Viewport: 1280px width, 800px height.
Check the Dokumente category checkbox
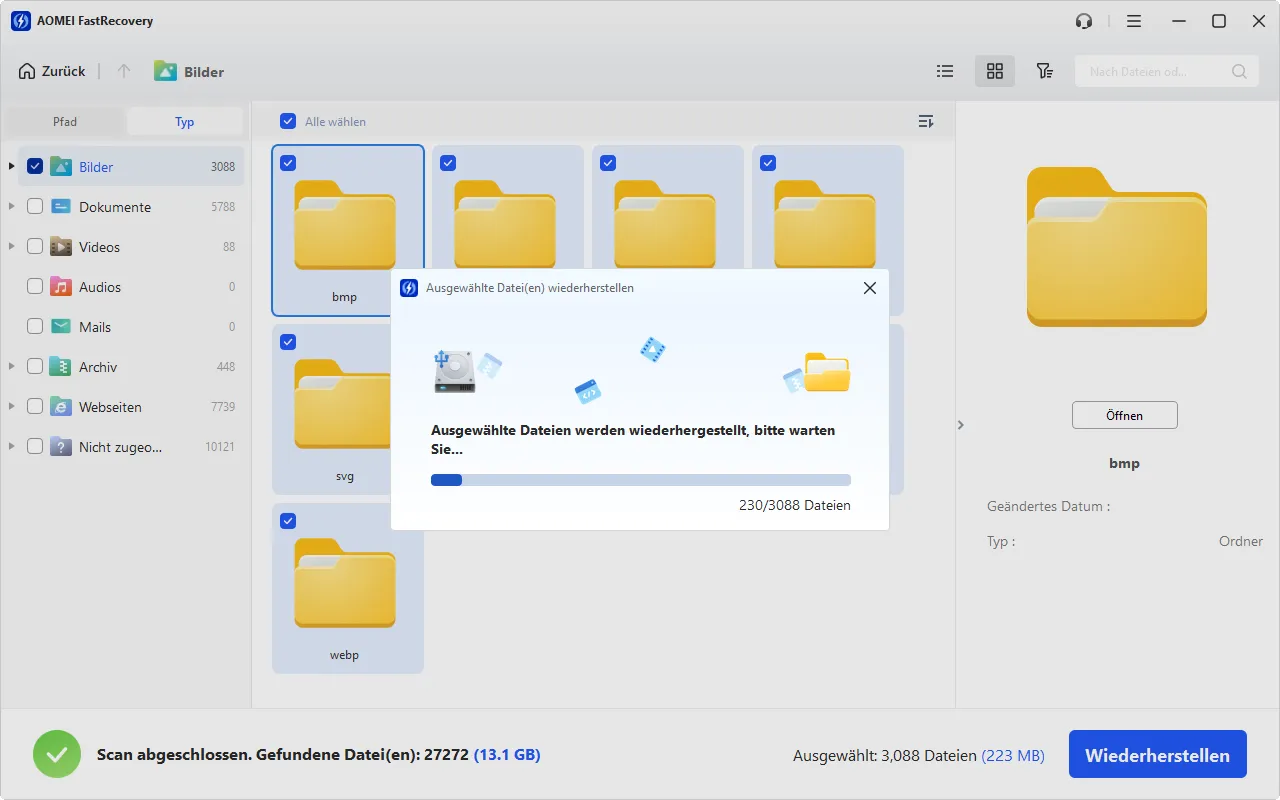(x=35, y=207)
